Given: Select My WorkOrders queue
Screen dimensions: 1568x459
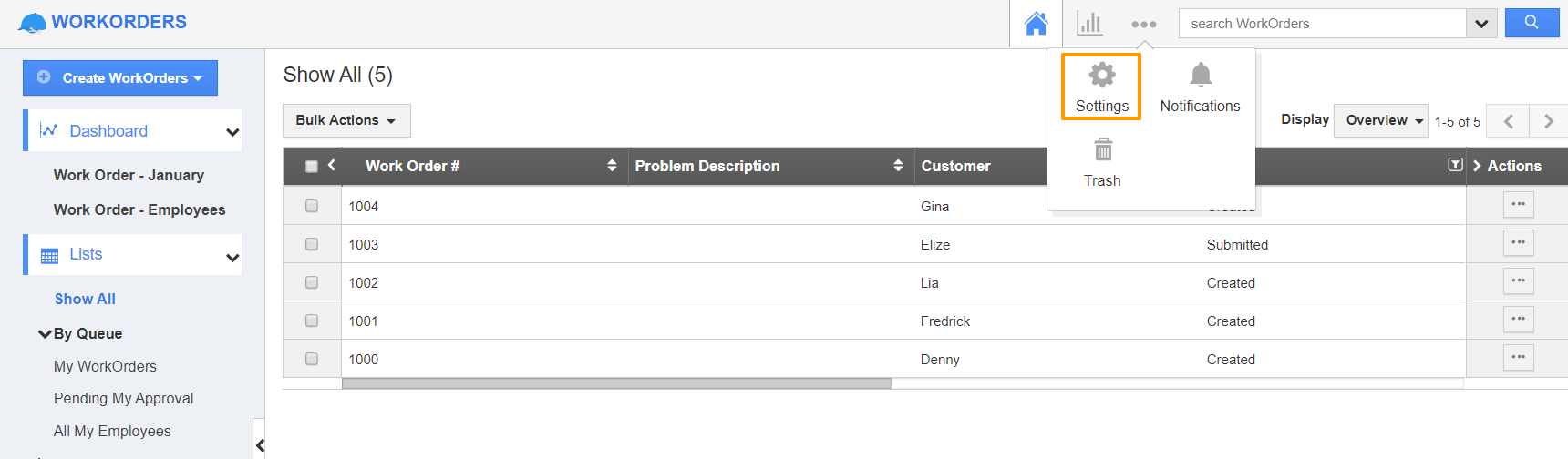Looking at the screenshot, I should click(x=105, y=366).
